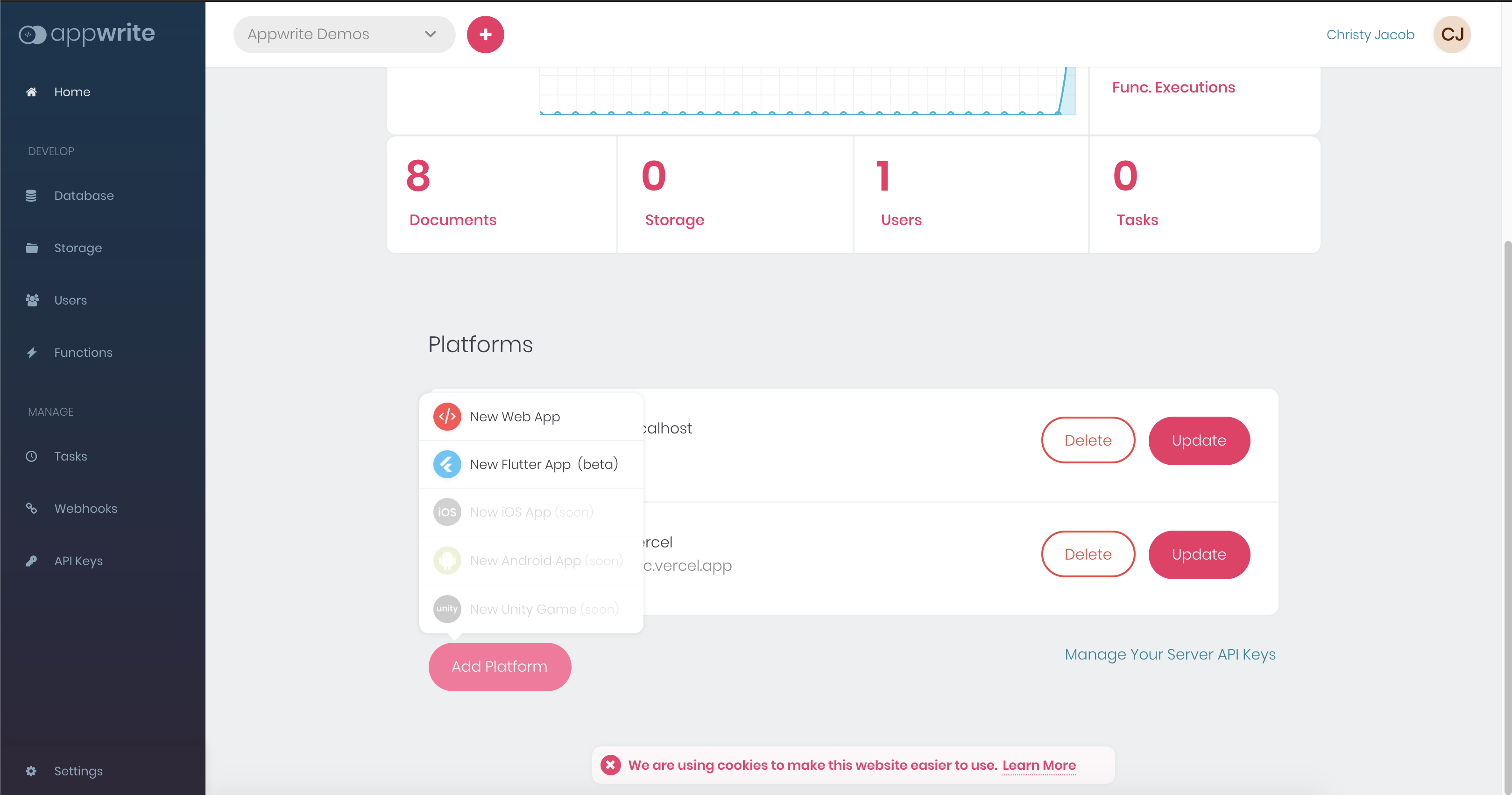
Task: Click the plus button to add project
Action: [x=486, y=34]
